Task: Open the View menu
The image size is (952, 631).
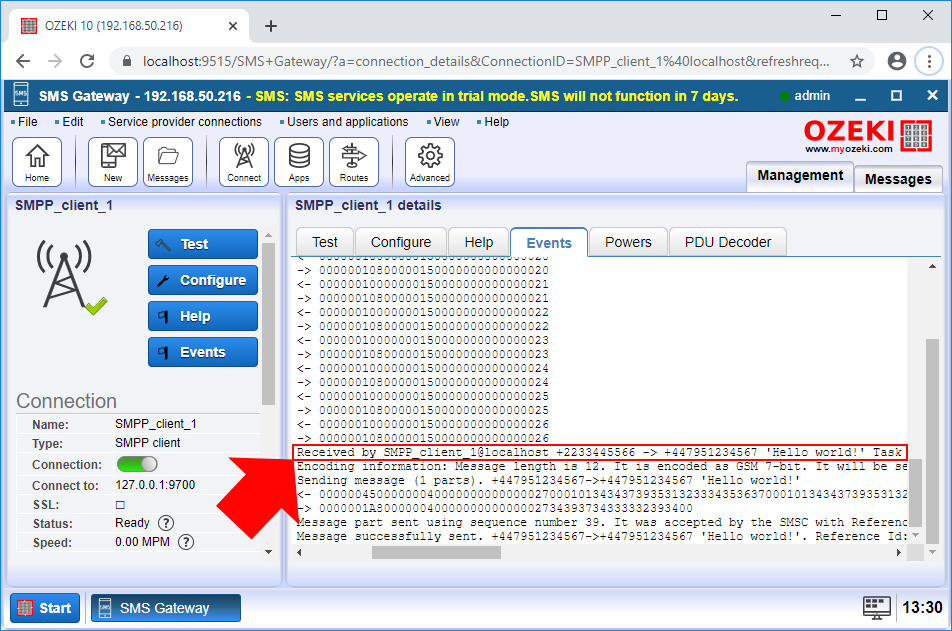Action: tap(446, 122)
